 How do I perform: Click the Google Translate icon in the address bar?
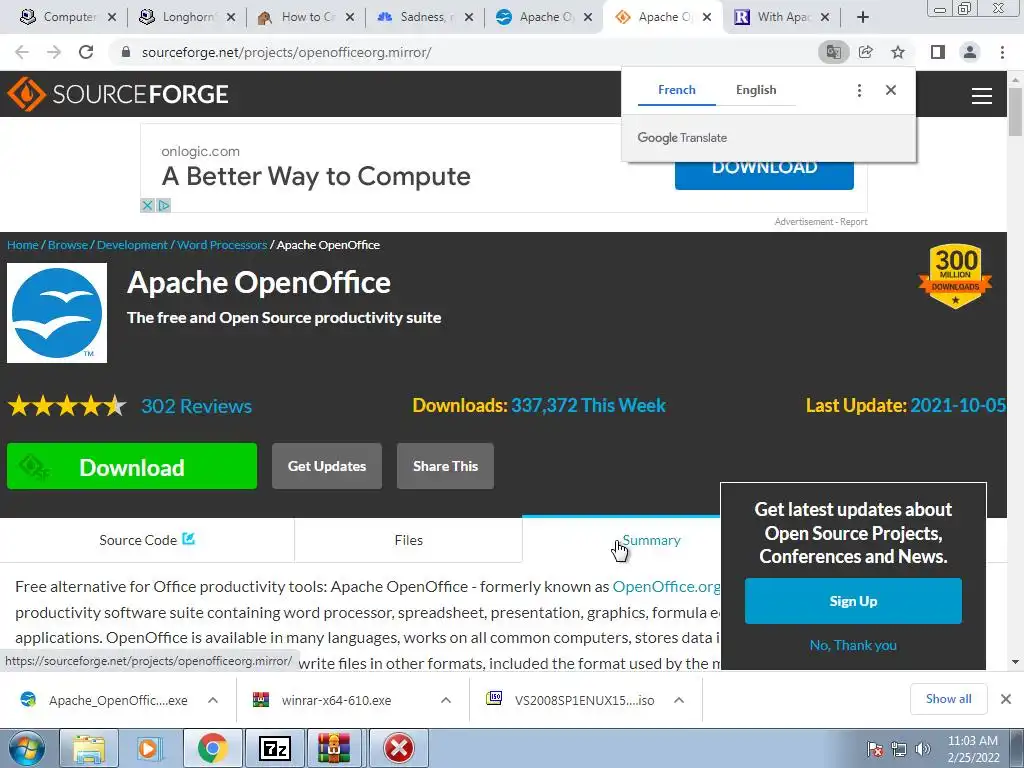click(833, 52)
